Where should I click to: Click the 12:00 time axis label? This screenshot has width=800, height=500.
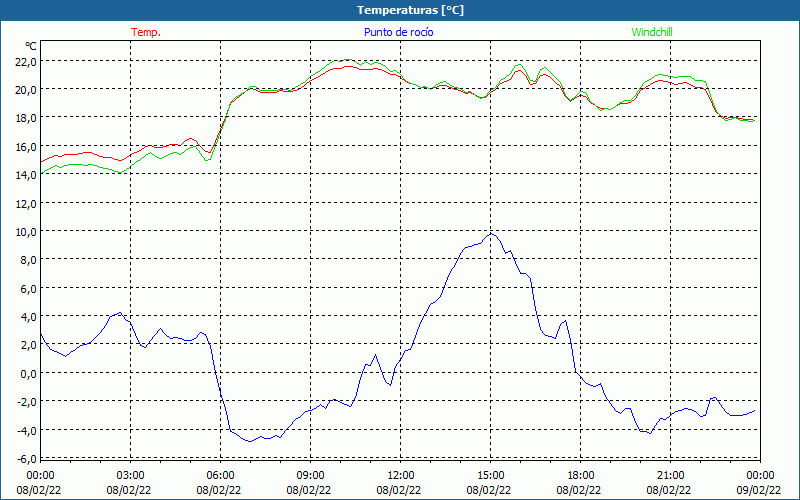(x=401, y=476)
